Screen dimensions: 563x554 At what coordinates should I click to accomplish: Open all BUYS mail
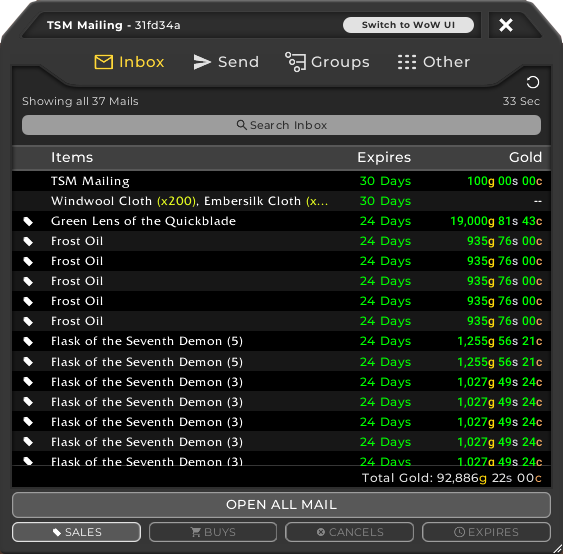213,532
